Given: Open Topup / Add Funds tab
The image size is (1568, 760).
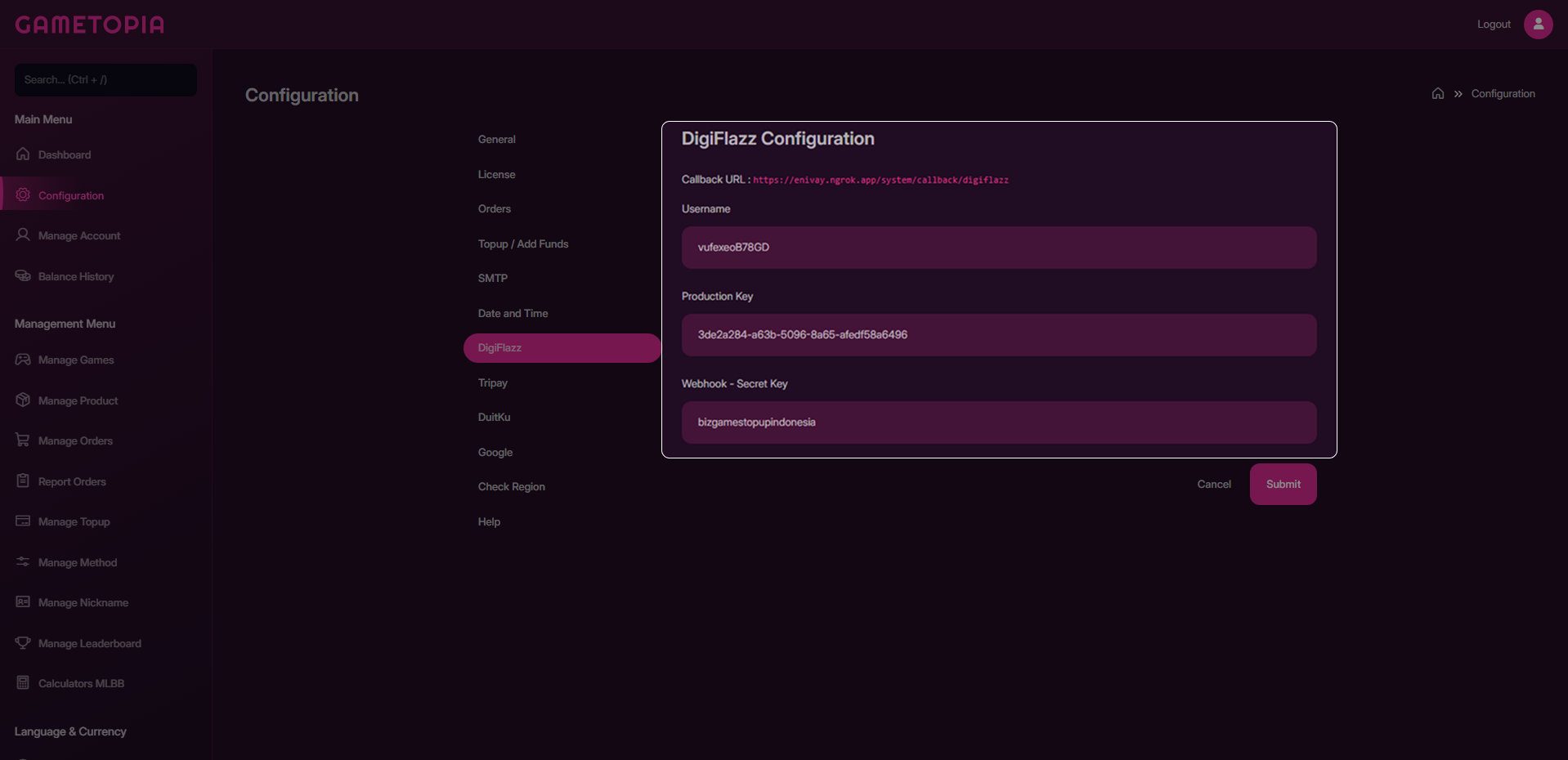Looking at the screenshot, I should pos(562,244).
